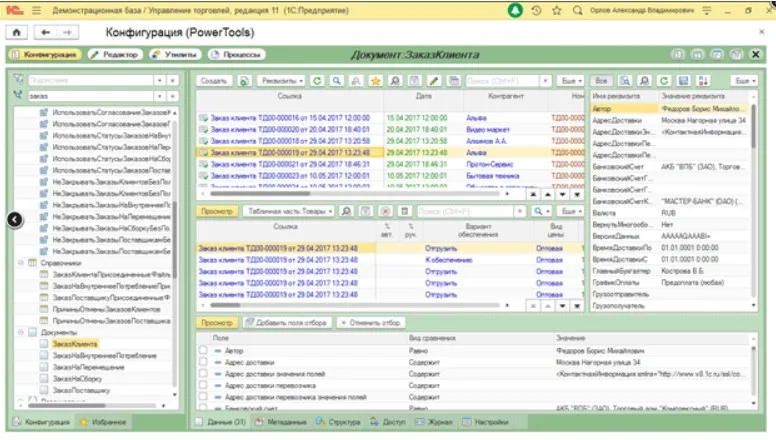Viewport: 776px width, 440px height.
Task: Select ЗаказНаПеремещение in documents tree
Action: tap(89, 367)
